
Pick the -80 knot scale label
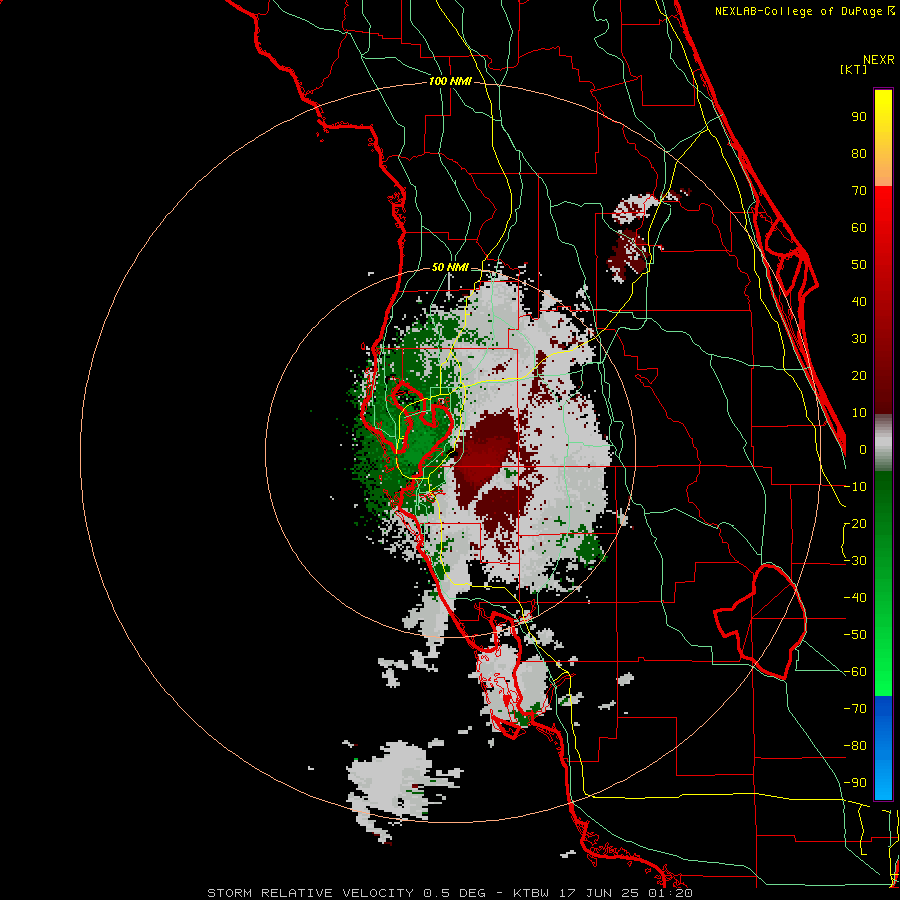pos(855,746)
